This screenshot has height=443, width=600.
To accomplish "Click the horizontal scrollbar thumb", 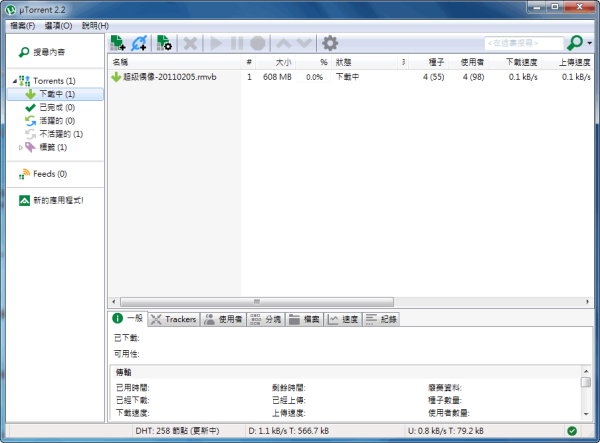I will [x=257, y=302].
